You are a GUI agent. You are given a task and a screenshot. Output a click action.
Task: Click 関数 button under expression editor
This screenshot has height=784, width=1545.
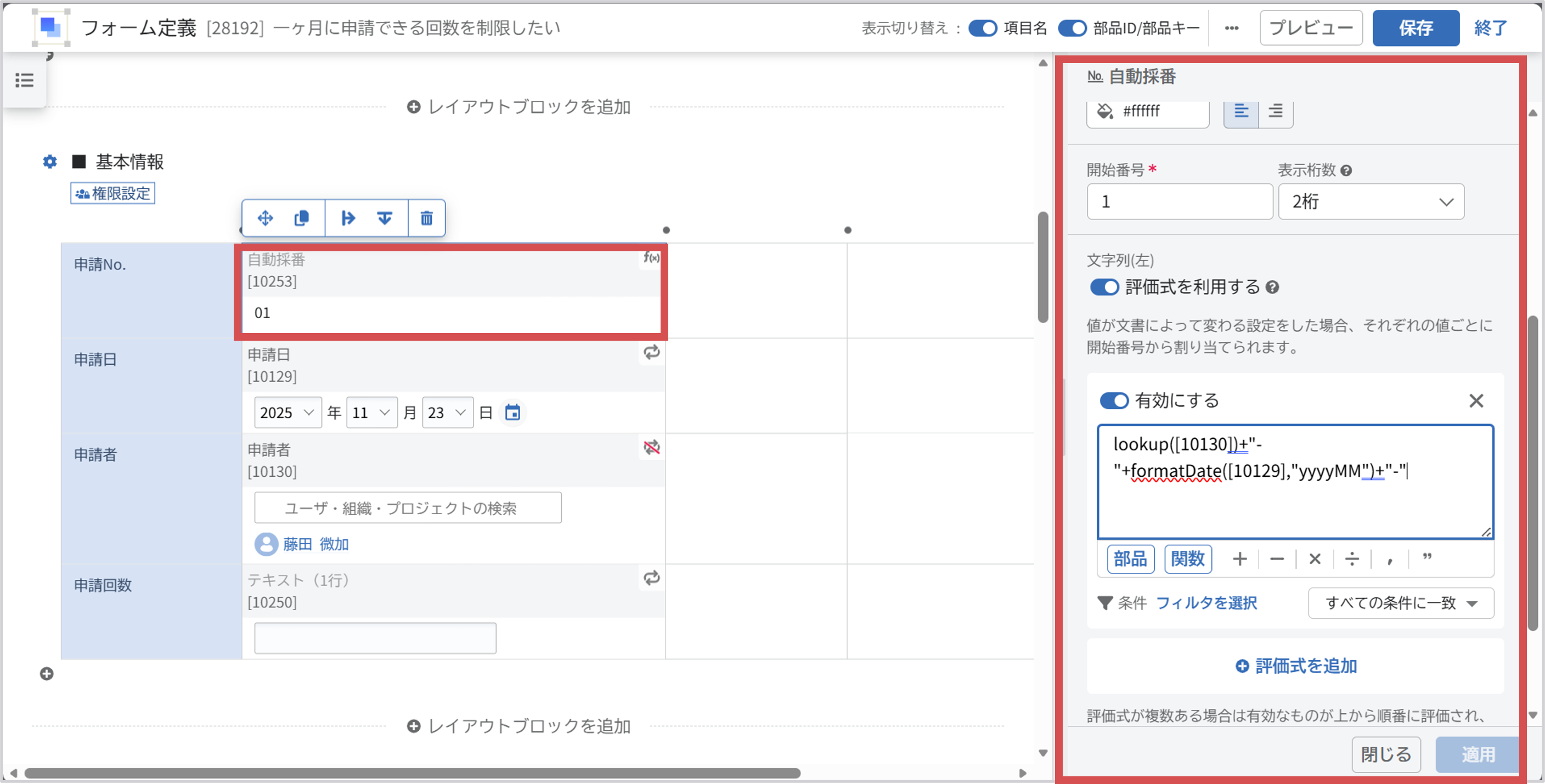coord(1188,559)
